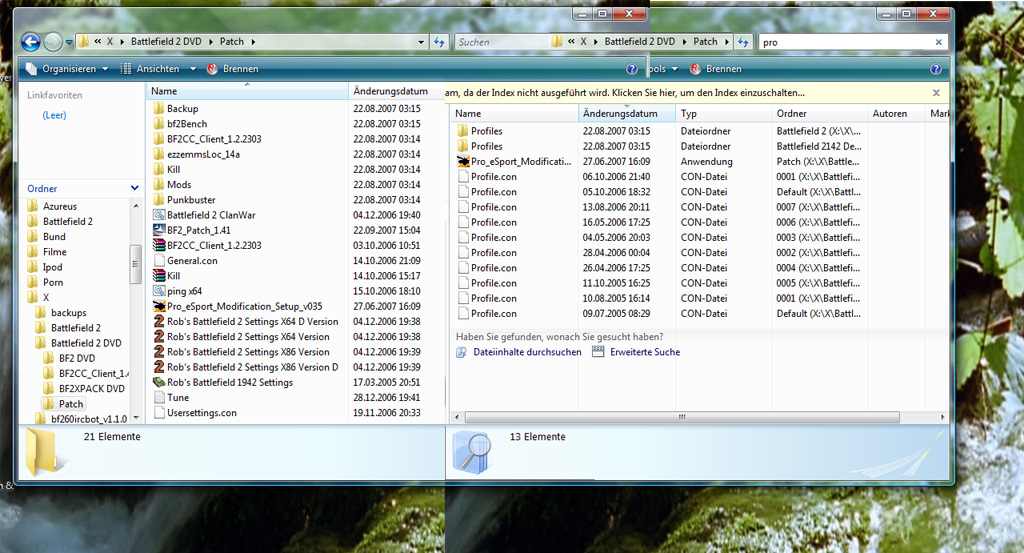Click refresh icon in left window address bar
This screenshot has height=553, width=1024.
pyautogui.click(x=439, y=42)
